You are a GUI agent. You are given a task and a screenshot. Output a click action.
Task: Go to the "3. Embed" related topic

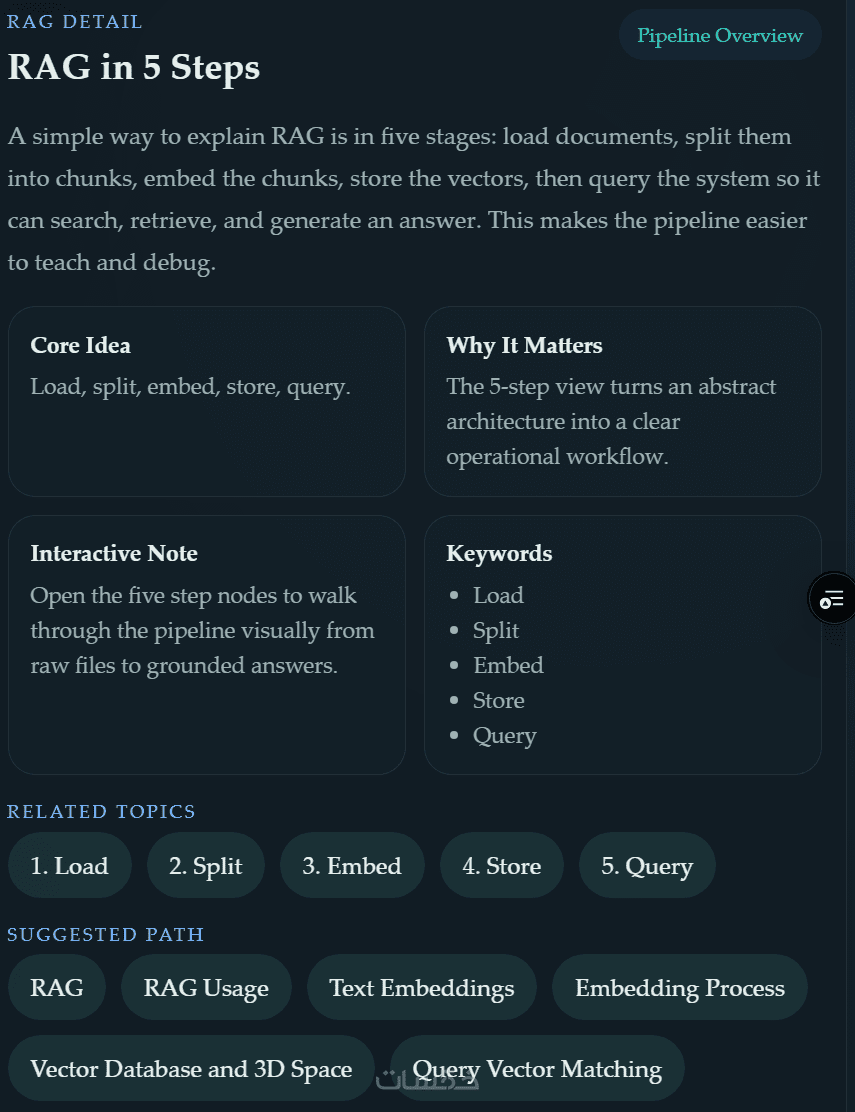tap(352, 866)
